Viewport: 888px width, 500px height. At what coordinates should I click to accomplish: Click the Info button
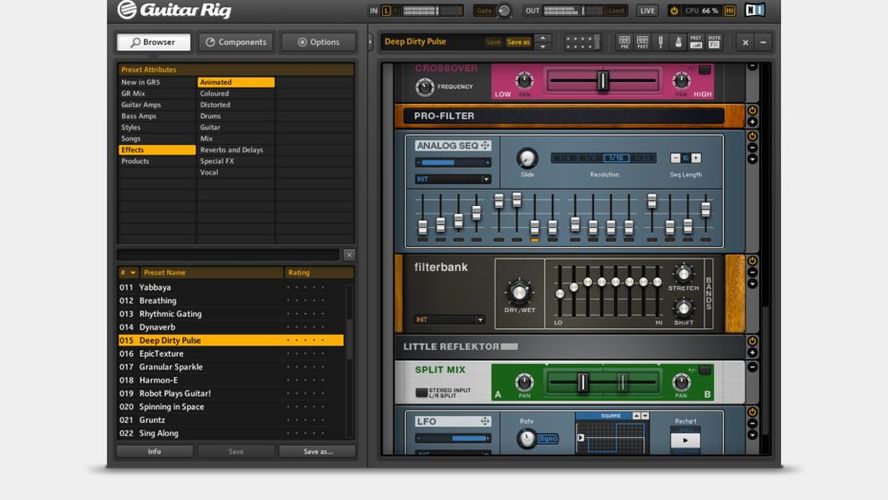[155, 451]
